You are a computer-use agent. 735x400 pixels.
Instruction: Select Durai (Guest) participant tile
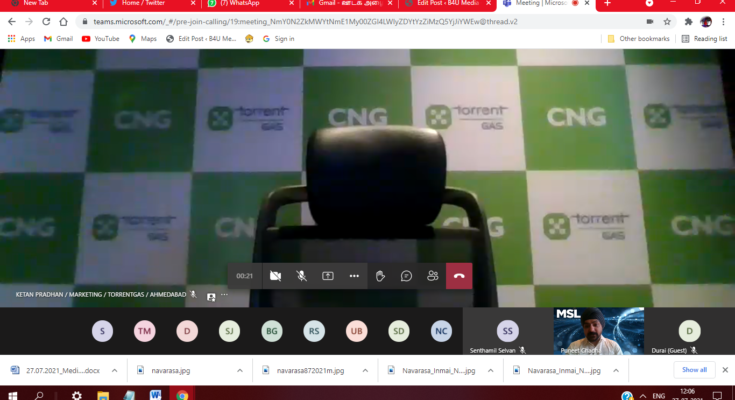690,331
